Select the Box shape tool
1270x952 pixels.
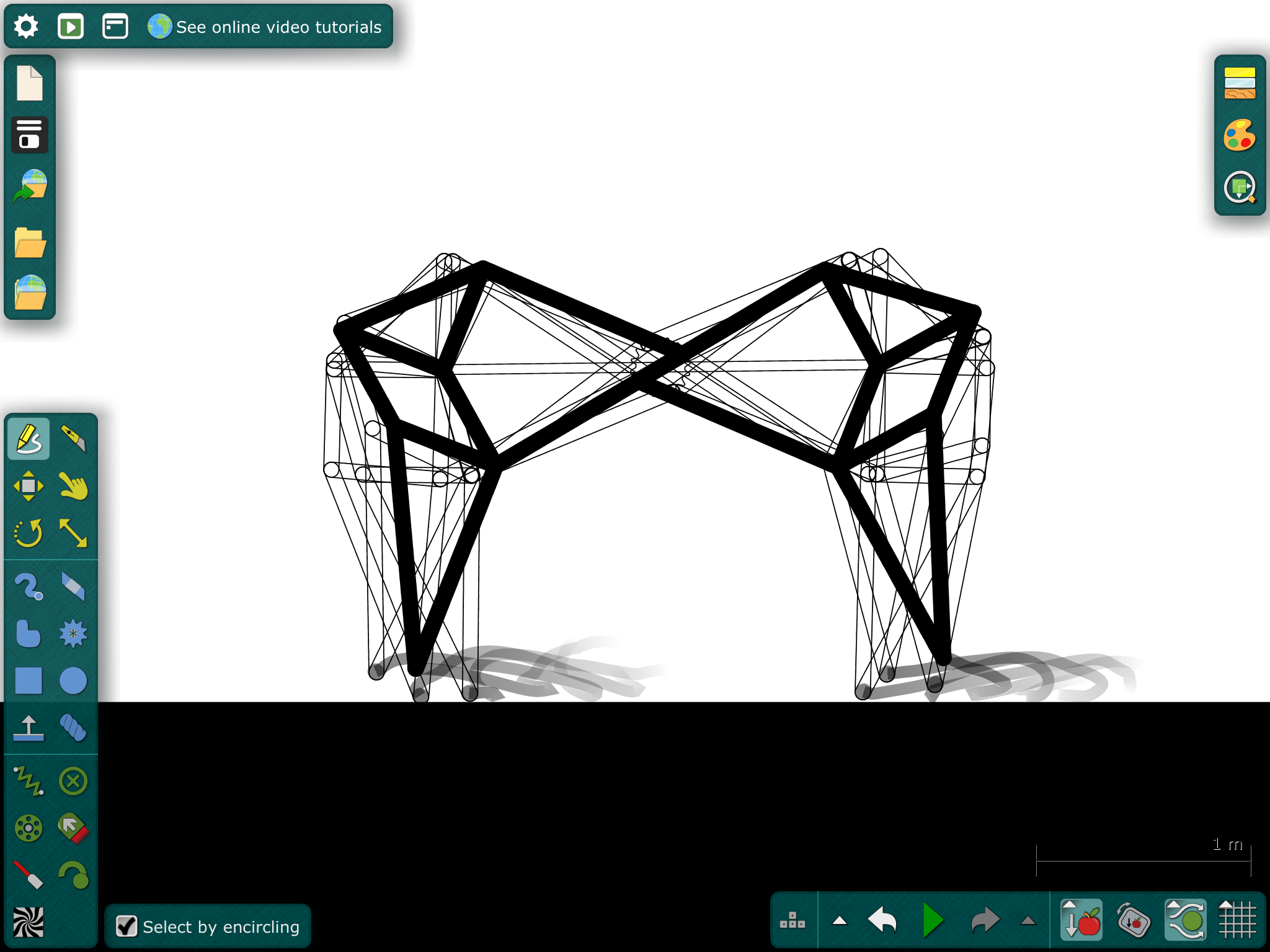(x=29, y=681)
